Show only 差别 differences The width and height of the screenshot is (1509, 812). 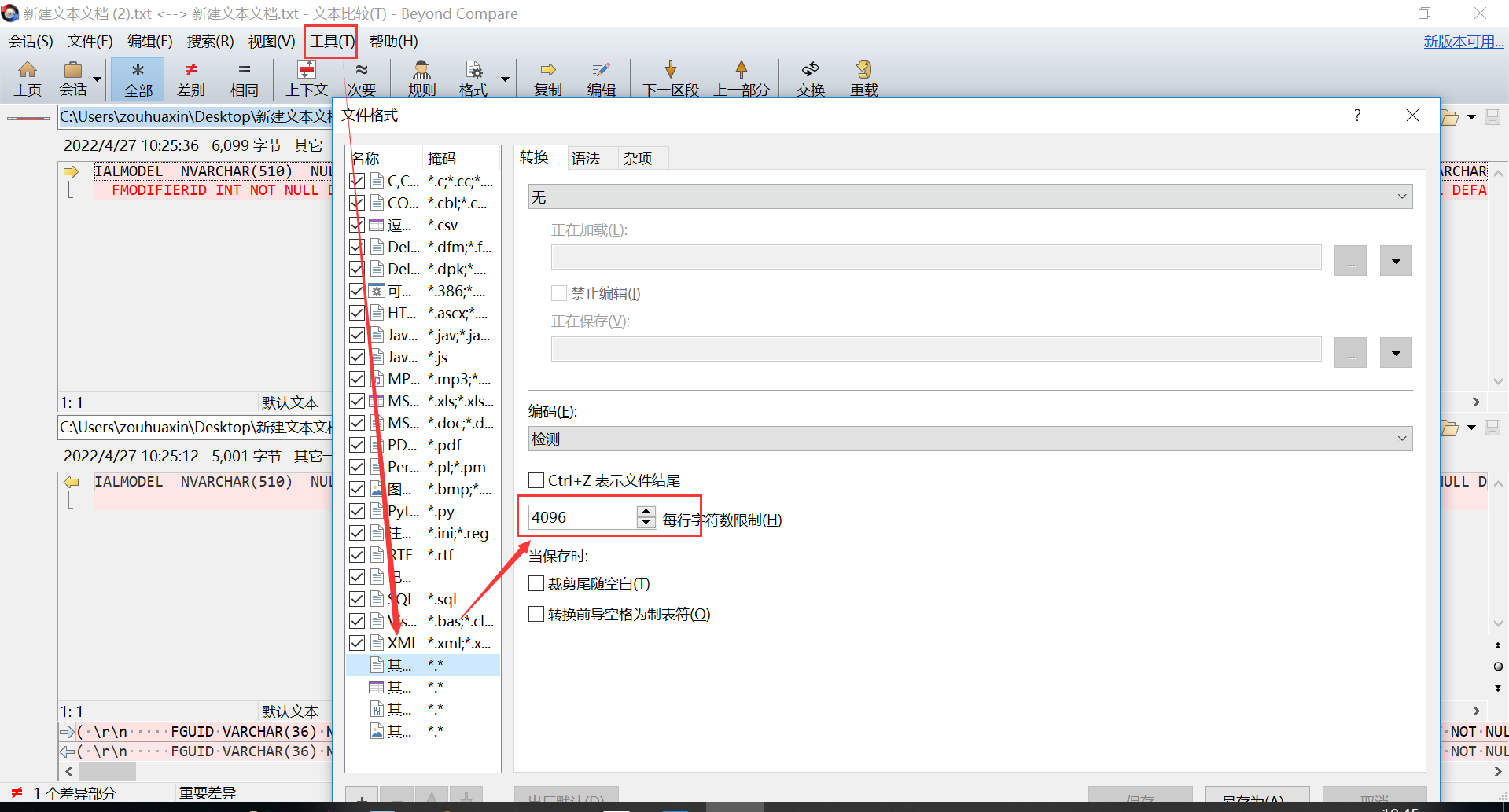tap(191, 79)
